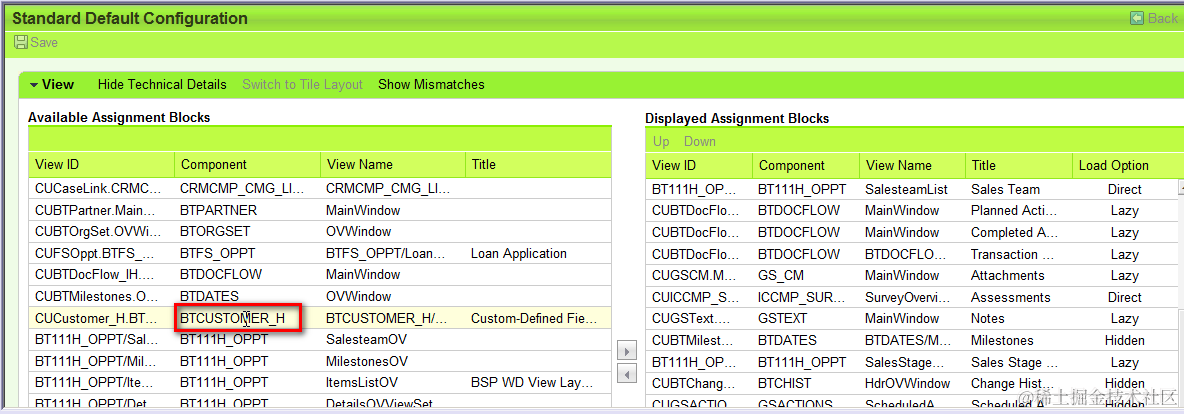This screenshot has width=1184, height=414.
Task: Select the CUBTMilestones.O... view ID
Action: click(102, 296)
